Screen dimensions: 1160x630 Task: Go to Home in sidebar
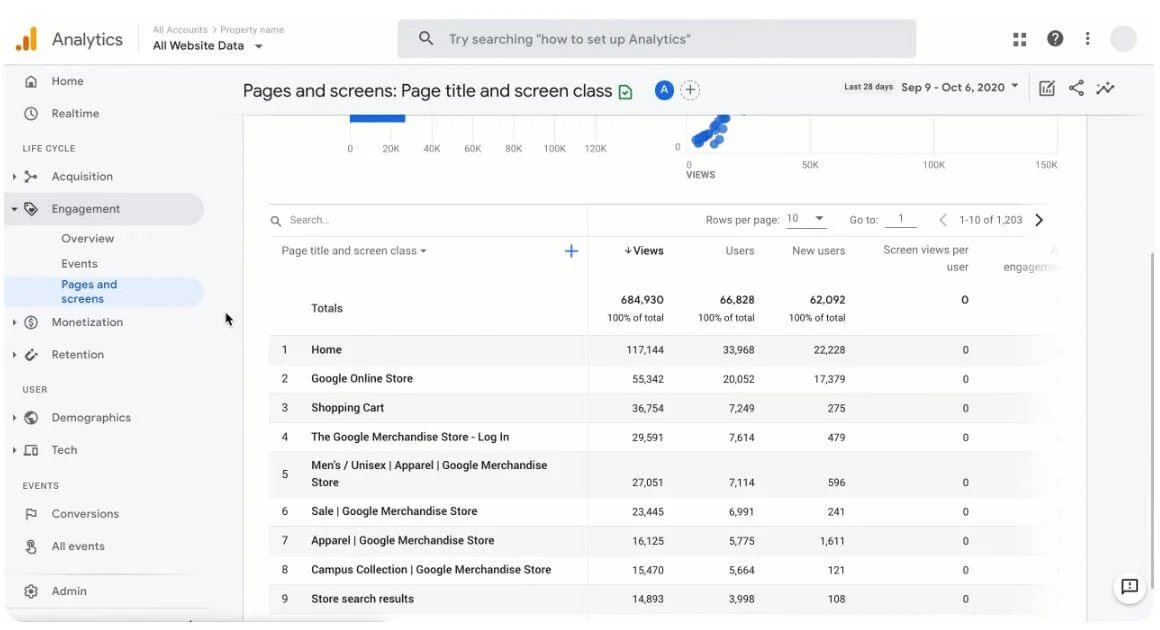click(x=67, y=81)
